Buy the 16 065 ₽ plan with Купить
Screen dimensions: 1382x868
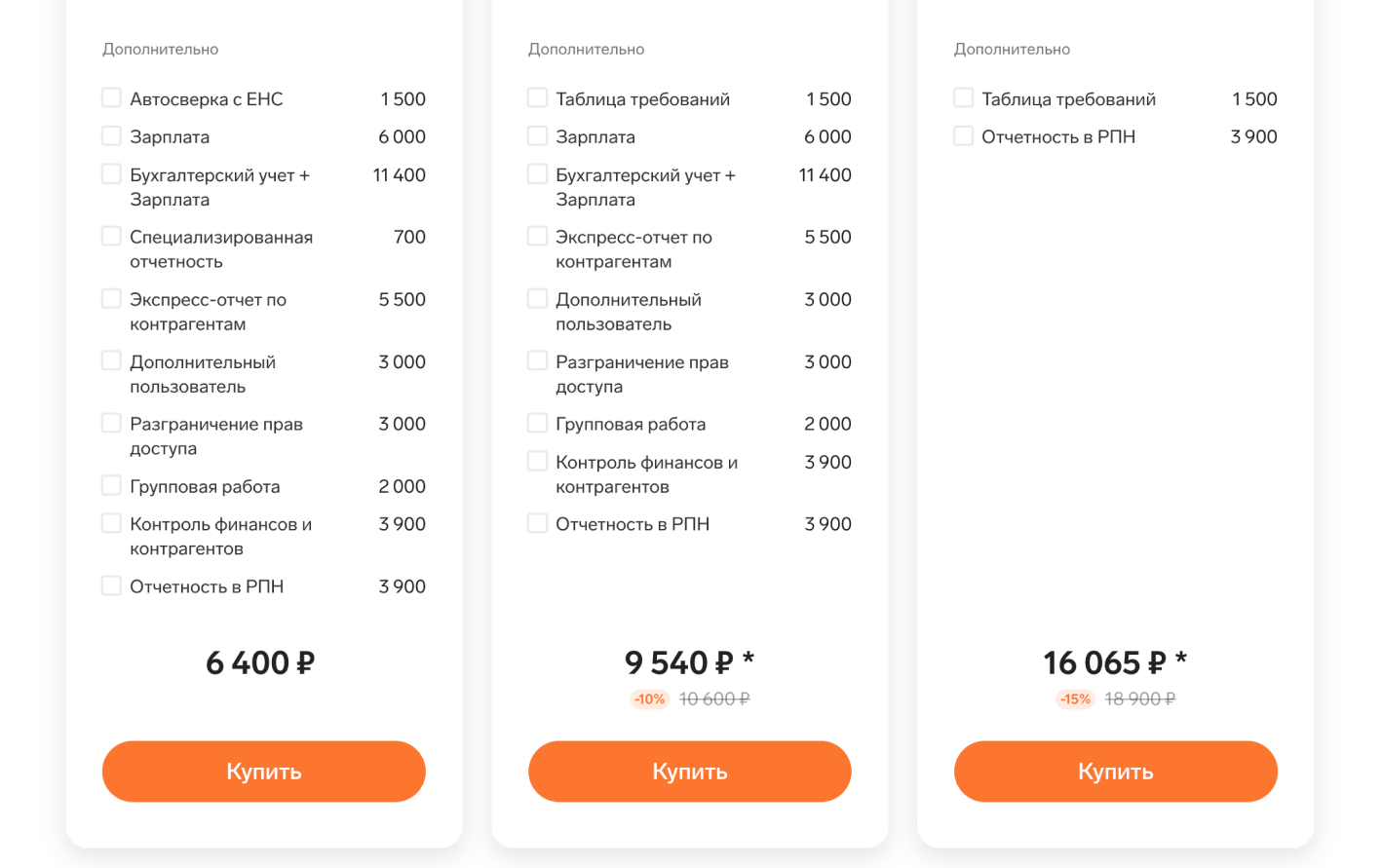pyautogui.click(x=1115, y=772)
